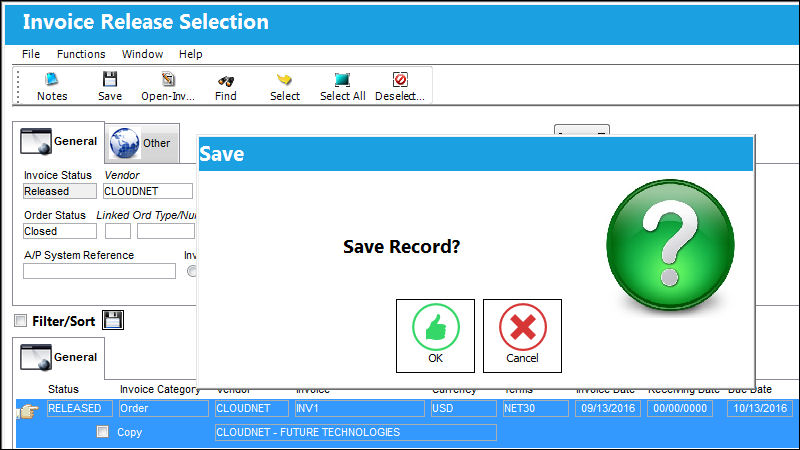The height and width of the screenshot is (450, 800).
Task: Switch to the Other tab
Action: (x=142, y=143)
